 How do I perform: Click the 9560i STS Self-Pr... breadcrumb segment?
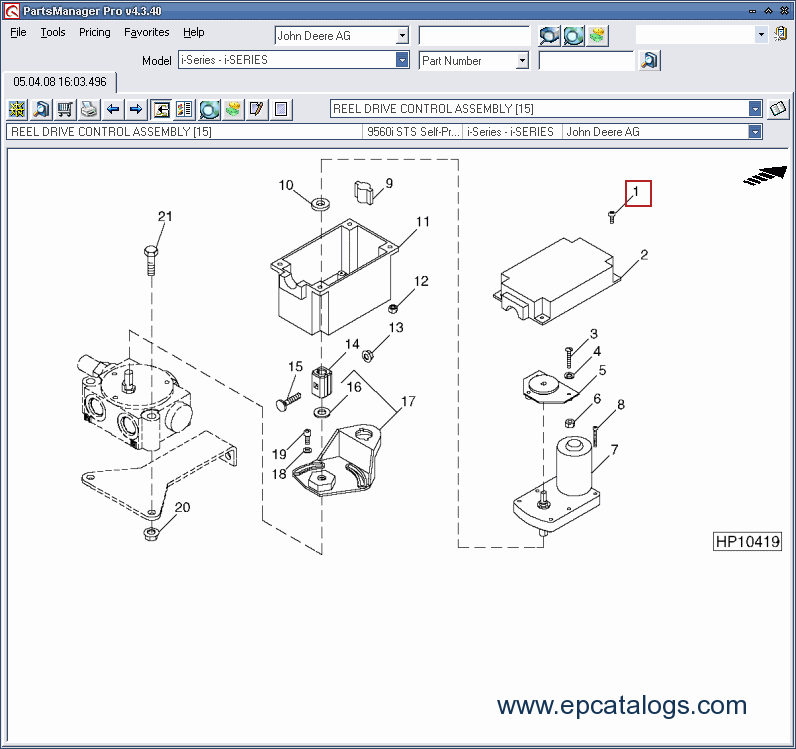[413, 132]
